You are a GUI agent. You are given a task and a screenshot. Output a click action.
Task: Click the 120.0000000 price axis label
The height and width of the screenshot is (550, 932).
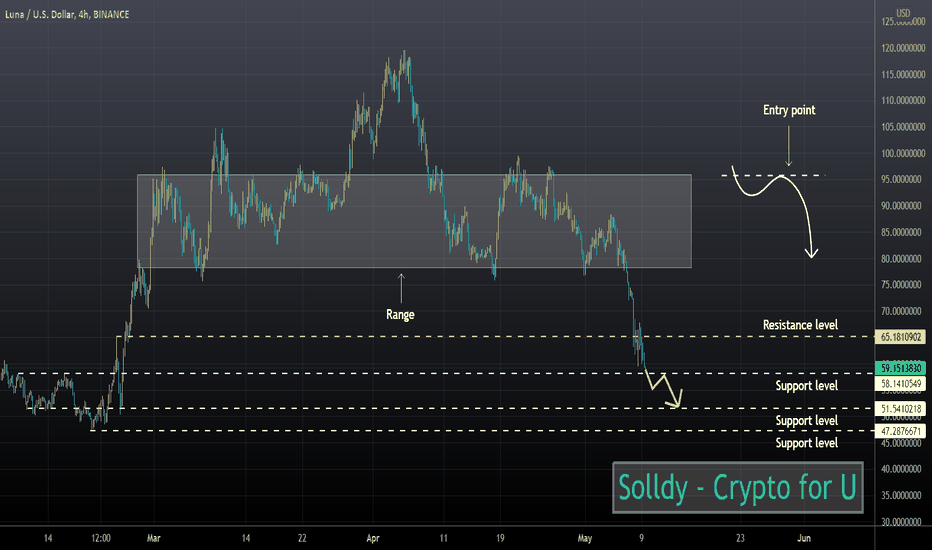coord(903,48)
